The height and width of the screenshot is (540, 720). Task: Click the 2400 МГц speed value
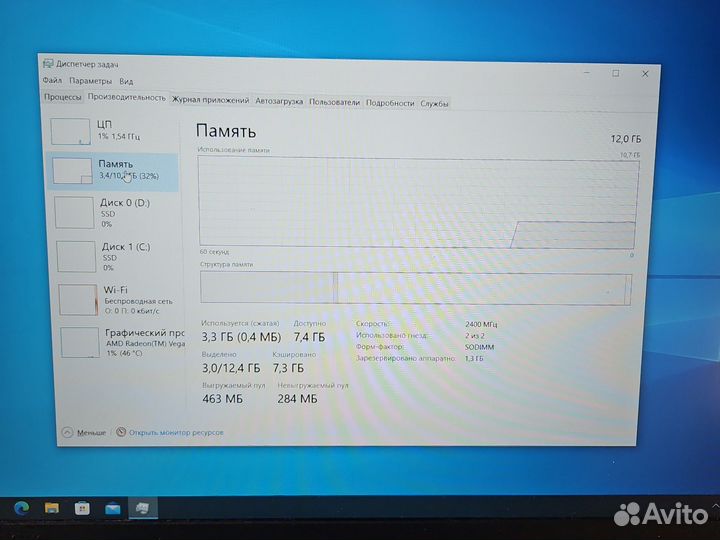point(481,324)
